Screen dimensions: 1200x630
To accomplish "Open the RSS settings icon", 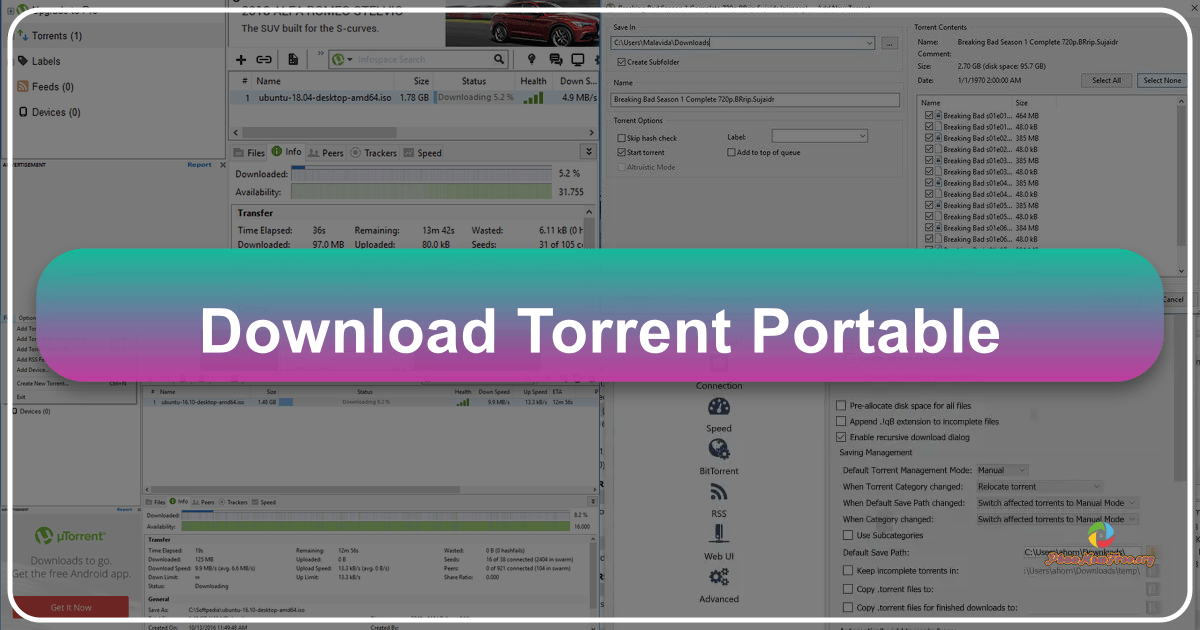I will point(718,492).
